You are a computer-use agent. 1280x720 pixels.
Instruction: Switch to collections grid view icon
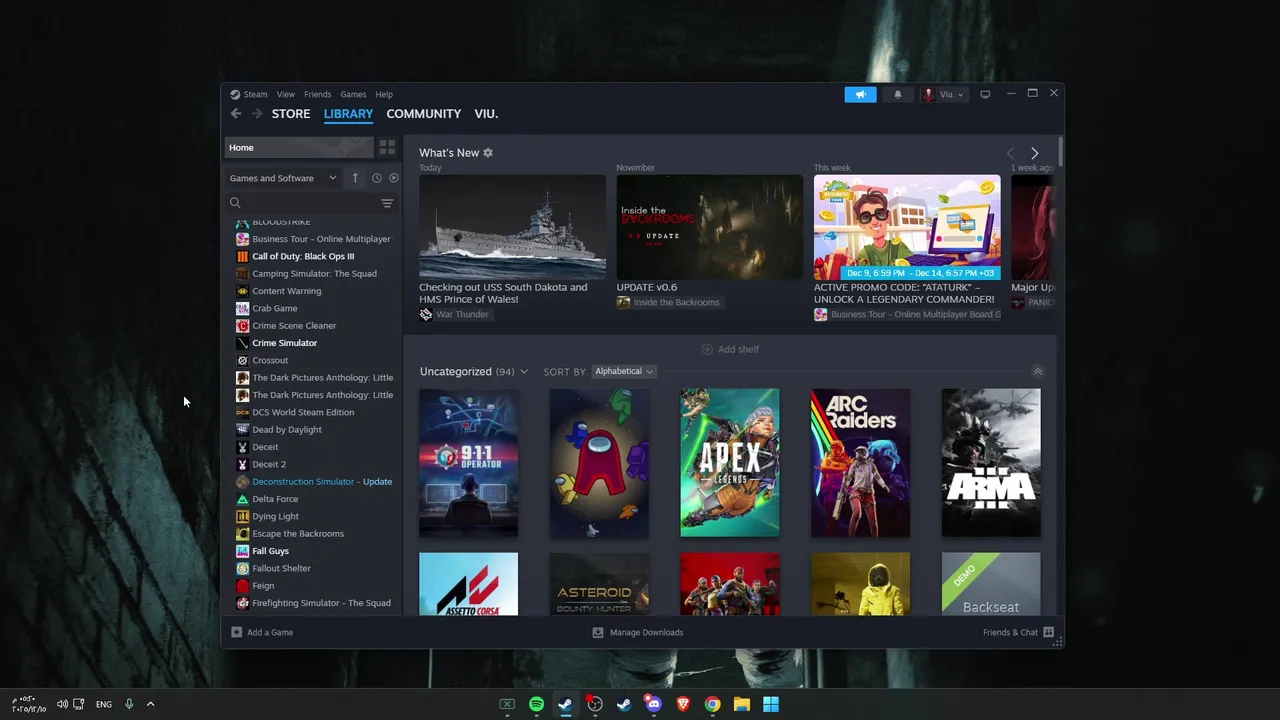pos(387,147)
